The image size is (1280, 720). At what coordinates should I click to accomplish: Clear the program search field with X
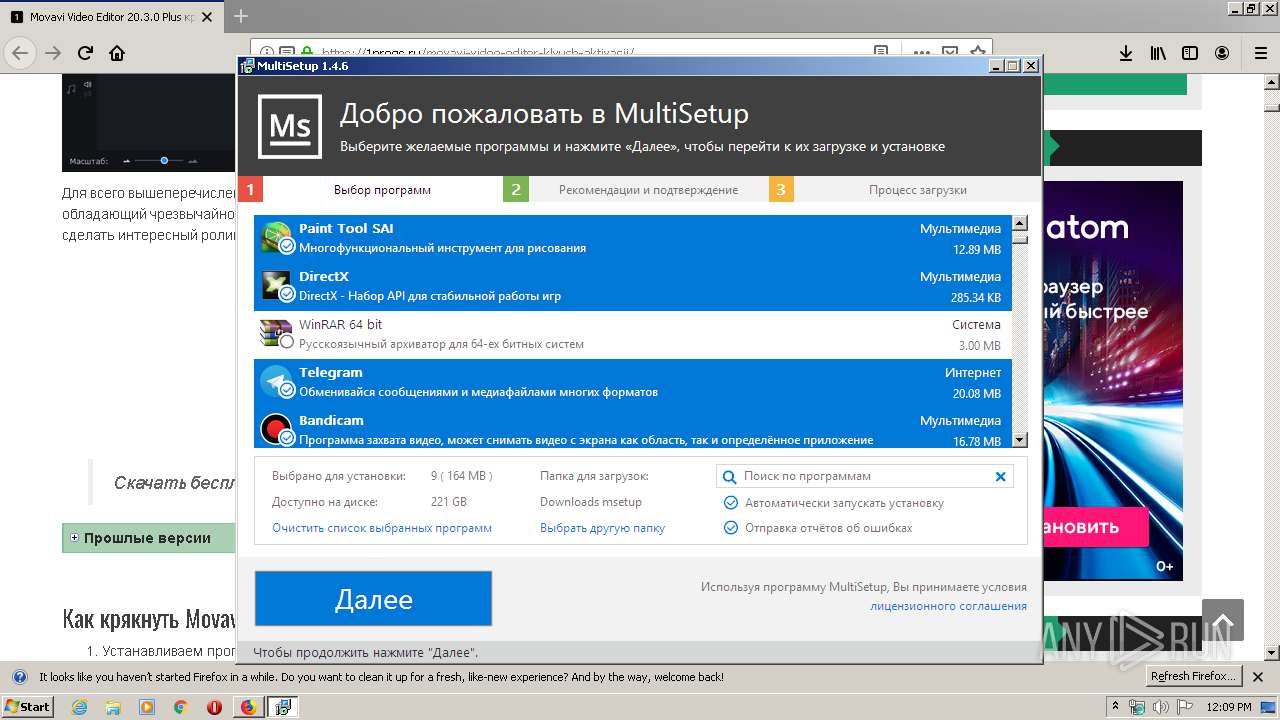pyautogui.click(x=1000, y=477)
